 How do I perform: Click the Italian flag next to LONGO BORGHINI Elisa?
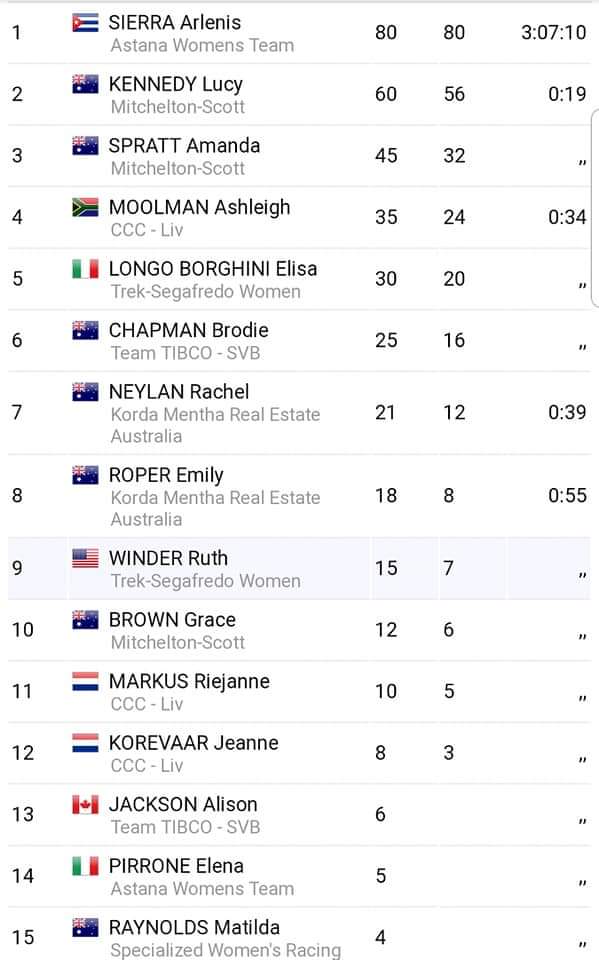pos(85,269)
